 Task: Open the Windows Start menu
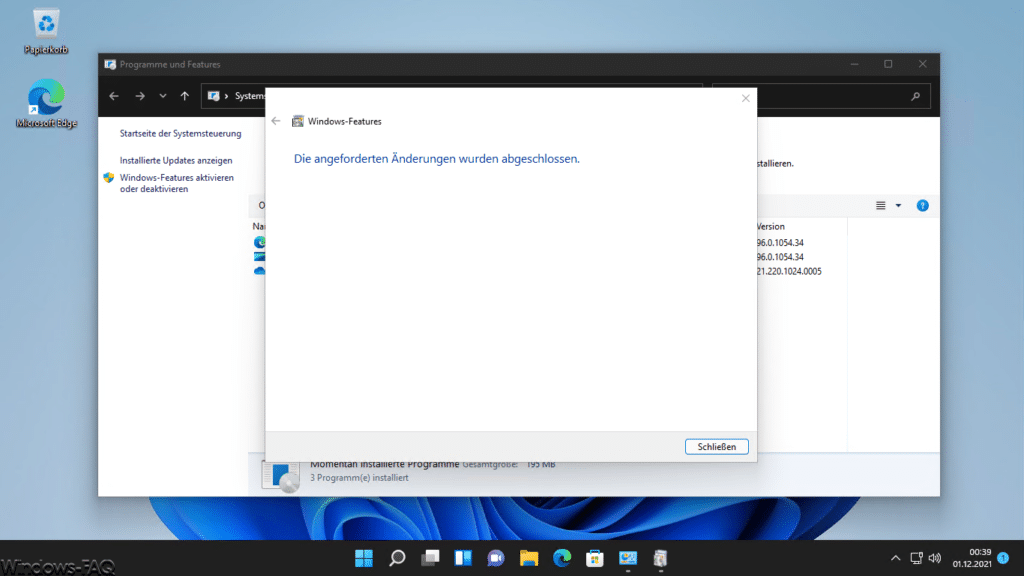364,558
